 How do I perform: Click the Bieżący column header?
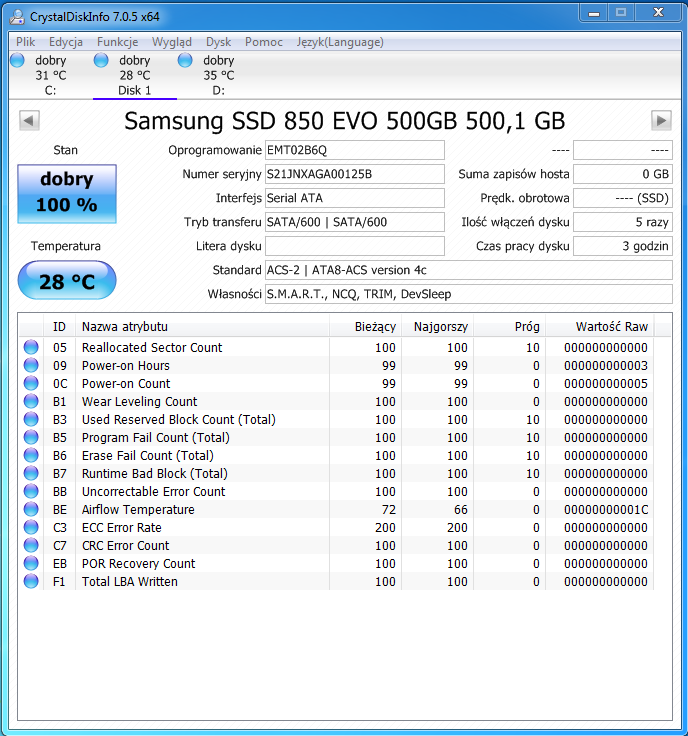click(365, 327)
